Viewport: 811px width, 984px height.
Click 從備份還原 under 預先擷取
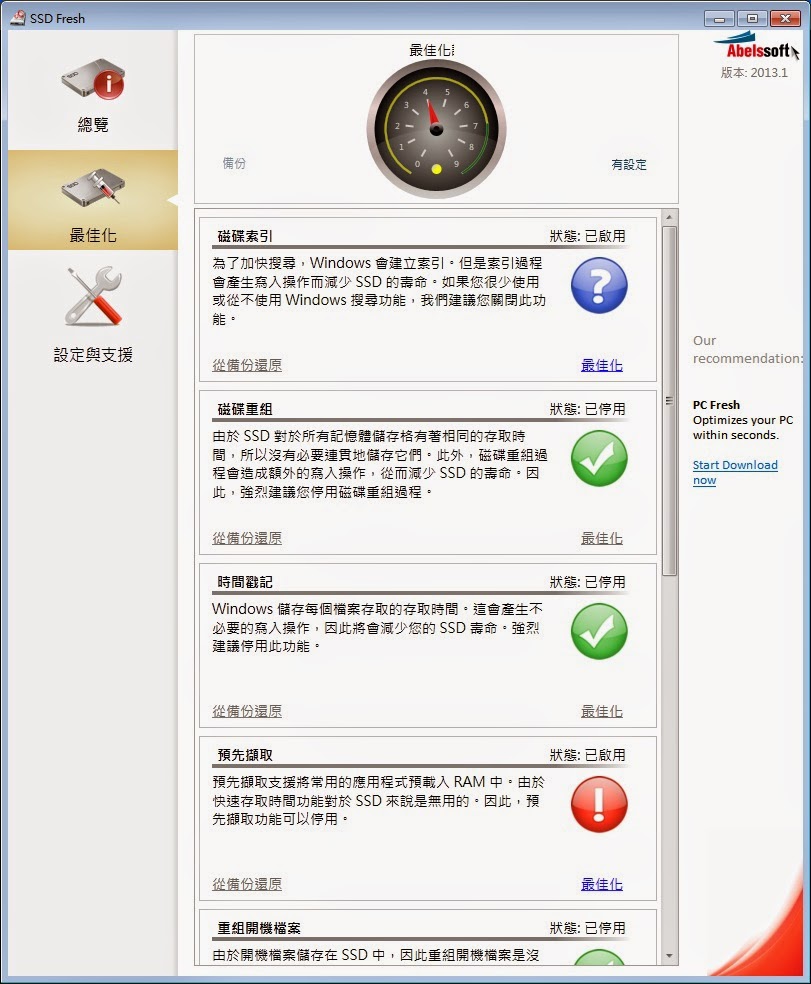(247, 884)
